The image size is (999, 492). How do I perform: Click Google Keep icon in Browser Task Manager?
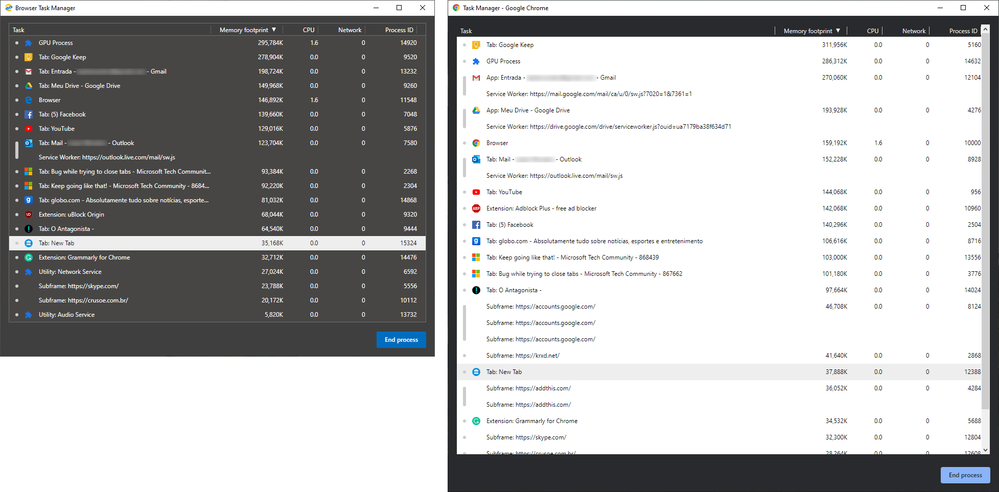pos(28,57)
